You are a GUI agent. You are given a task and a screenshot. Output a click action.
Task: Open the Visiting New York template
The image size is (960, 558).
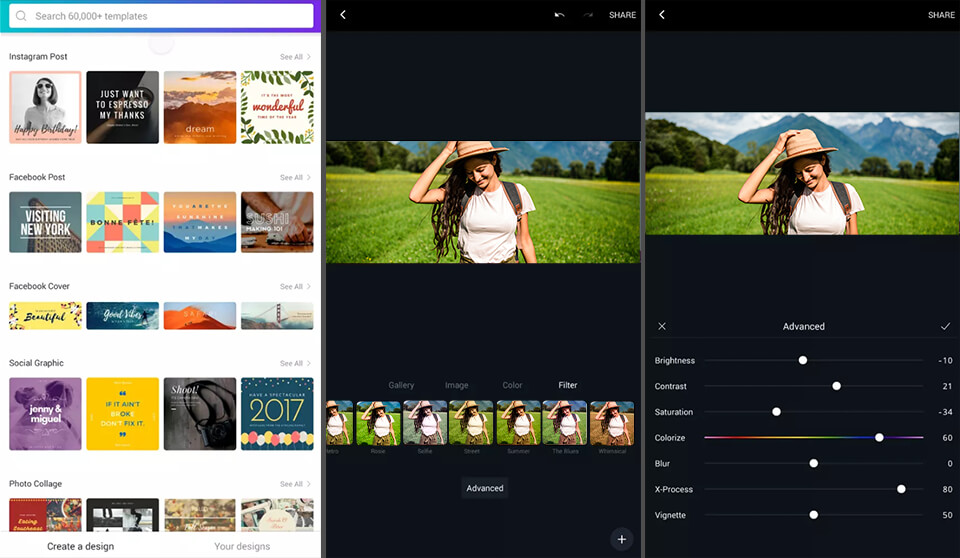click(x=45, y=222)
